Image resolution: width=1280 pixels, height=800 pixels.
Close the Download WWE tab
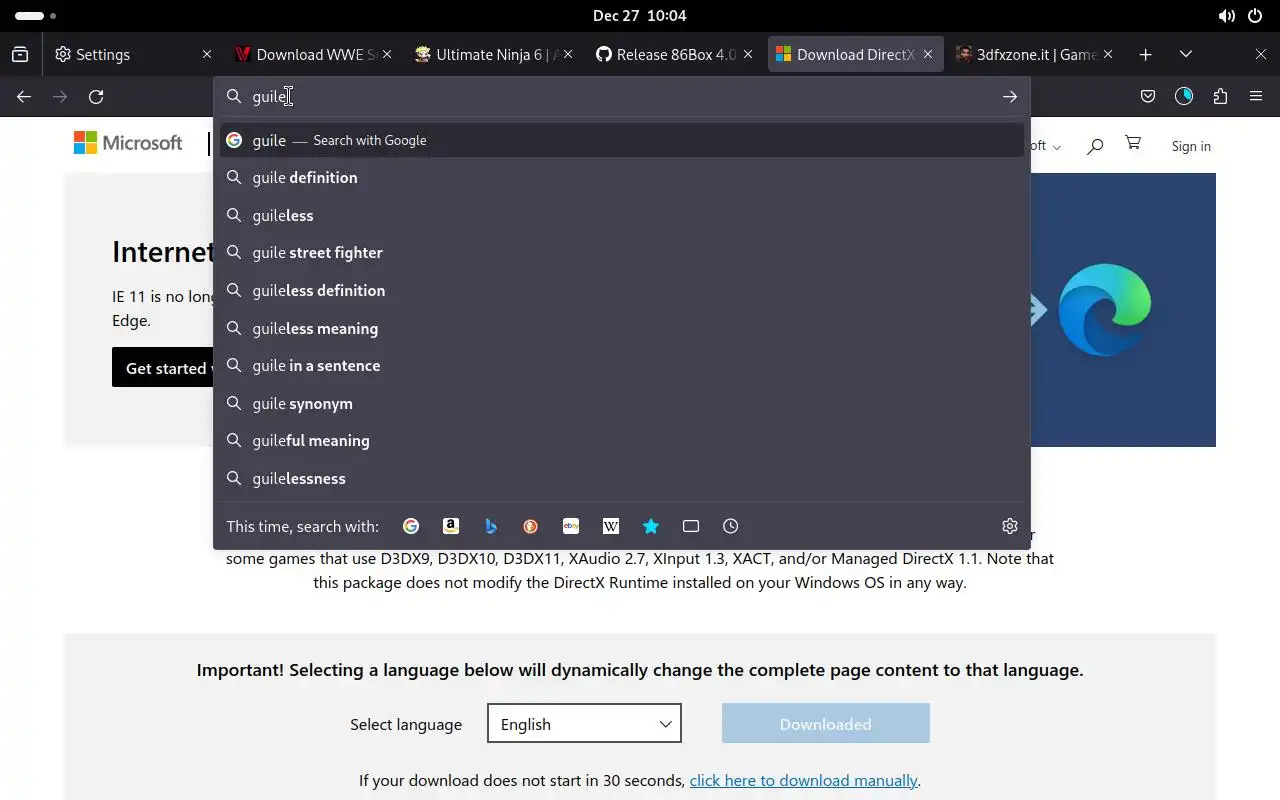[387, 54]
